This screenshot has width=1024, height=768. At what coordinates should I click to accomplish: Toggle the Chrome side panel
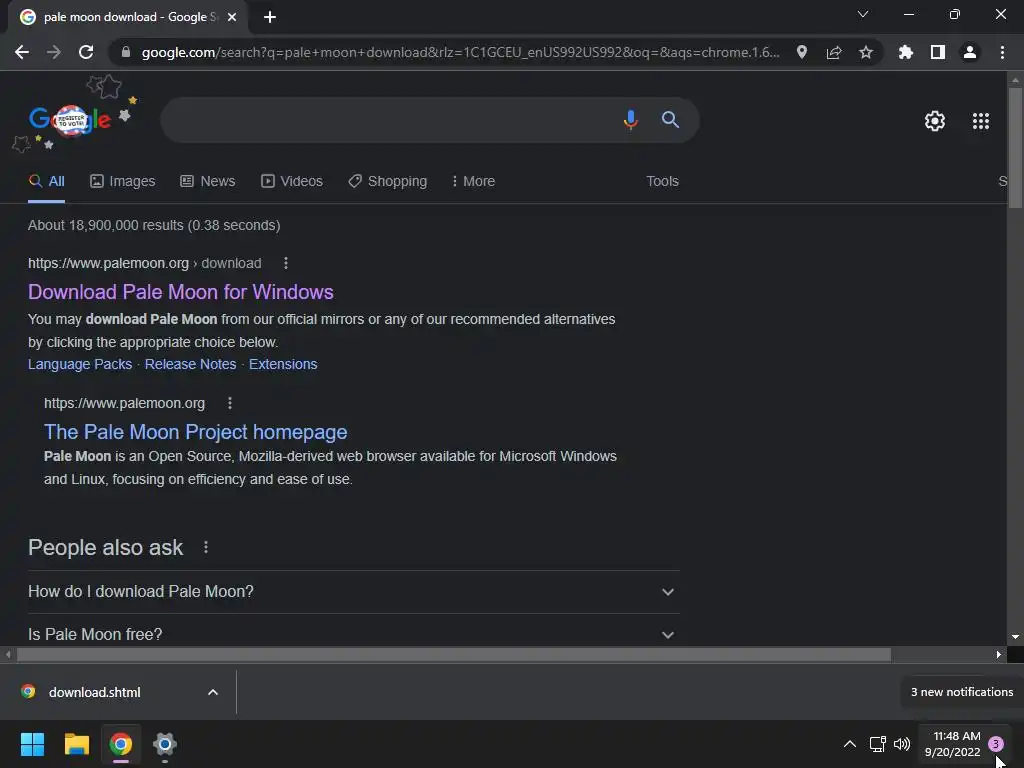pos(938,52)
